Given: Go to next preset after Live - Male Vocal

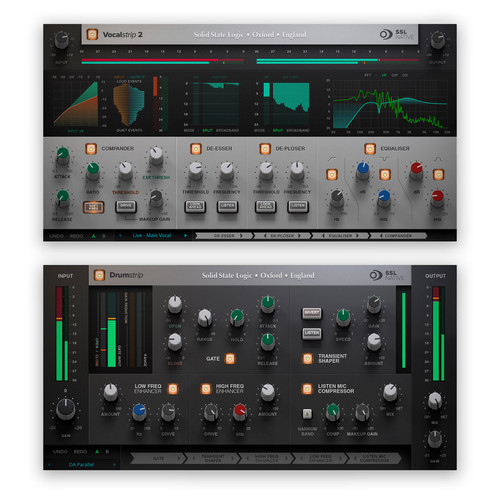Looking at the screenshot, I should click(186, 235).
